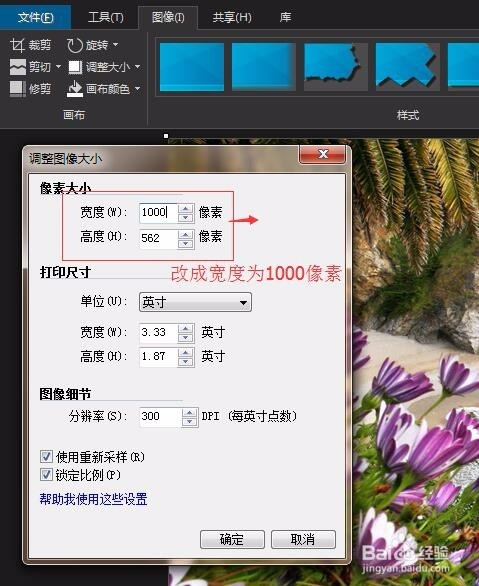Select the Cut Out (剪切) icon

click(18, 67)
